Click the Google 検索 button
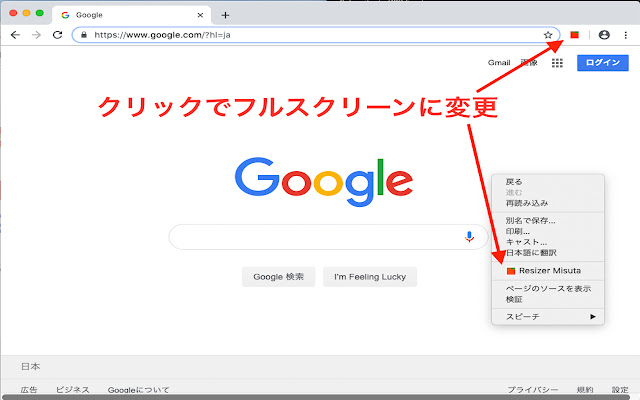Viewport: 640px width, 400px height. [278, 277]
